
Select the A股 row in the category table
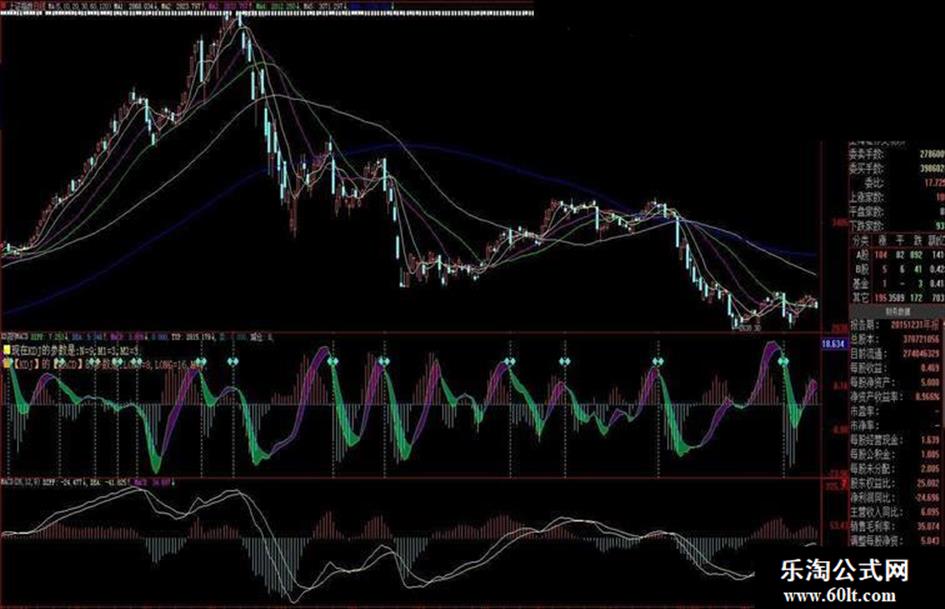point(897,254)
